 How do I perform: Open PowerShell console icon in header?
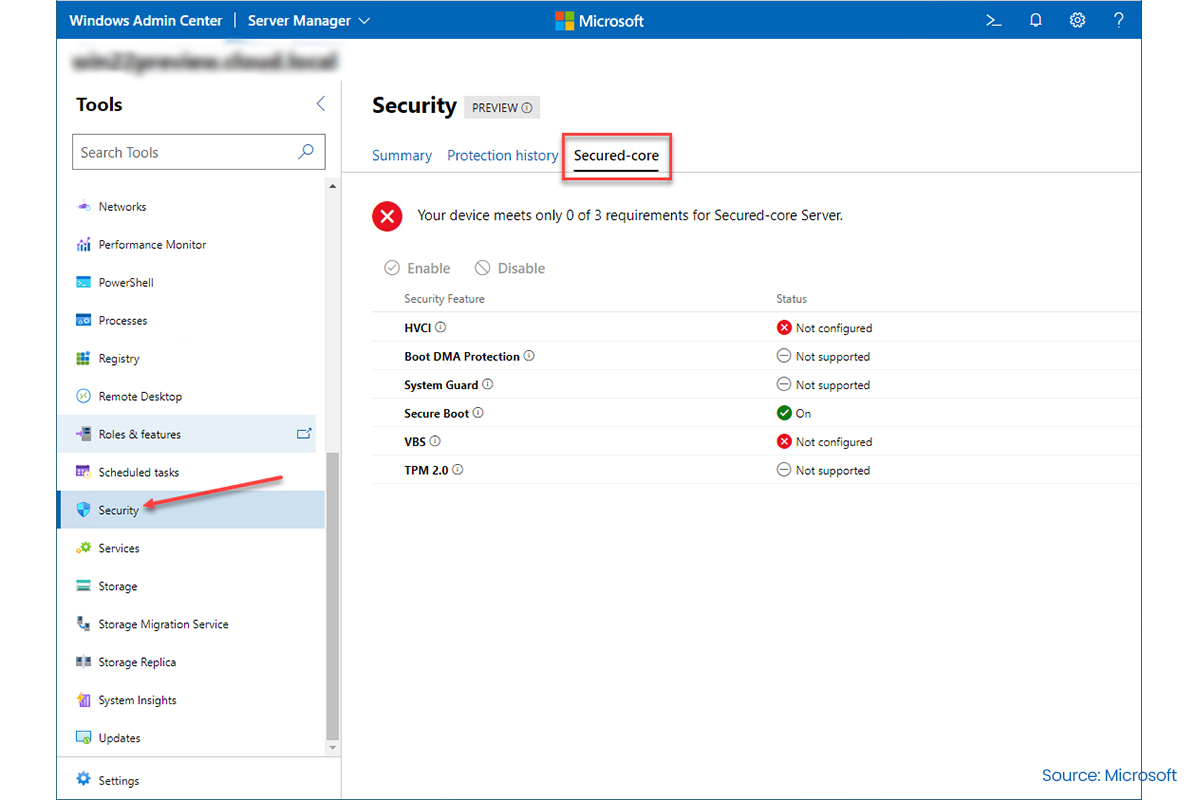tap(993, 20)
